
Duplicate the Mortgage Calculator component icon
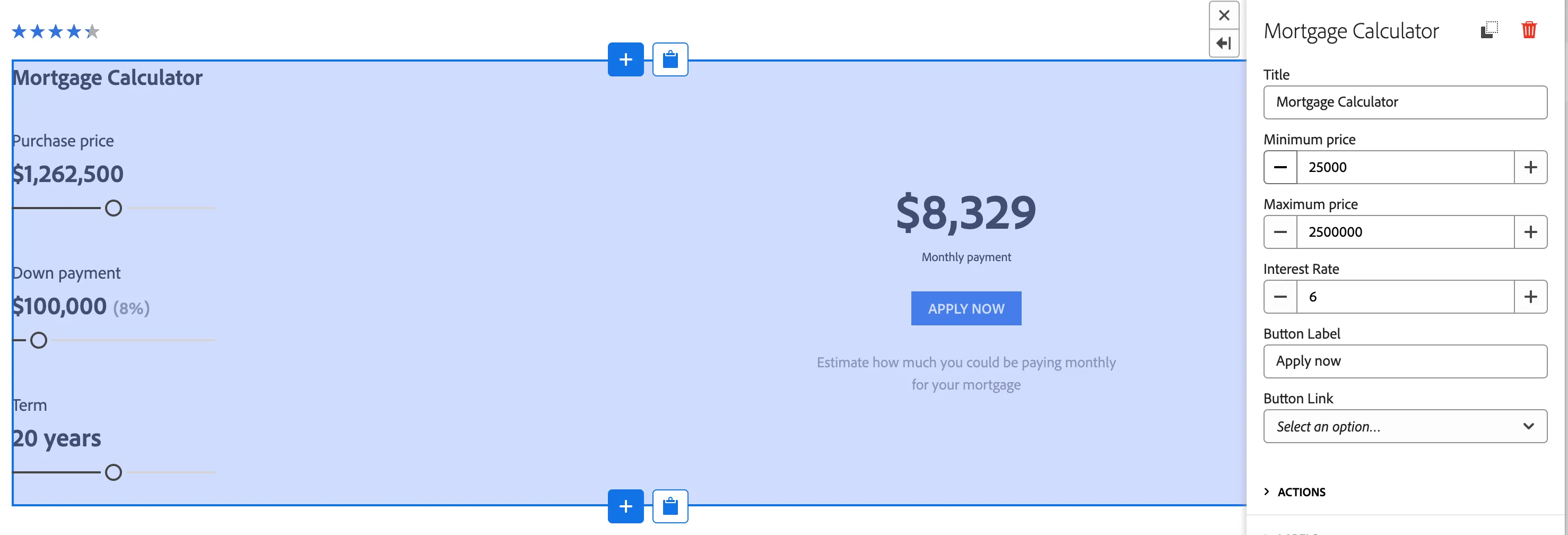pyautogui.click(x=1489, y=30)
